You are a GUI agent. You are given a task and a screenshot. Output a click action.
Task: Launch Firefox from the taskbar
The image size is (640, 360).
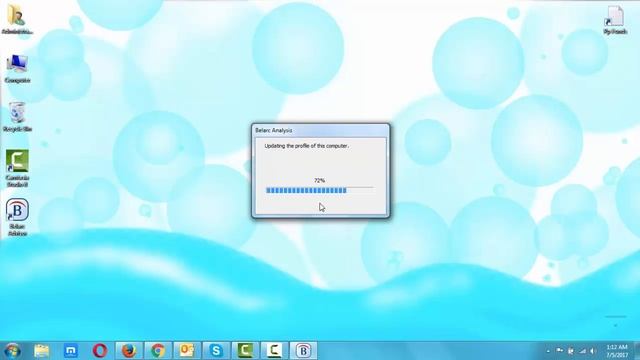[129, 351]
